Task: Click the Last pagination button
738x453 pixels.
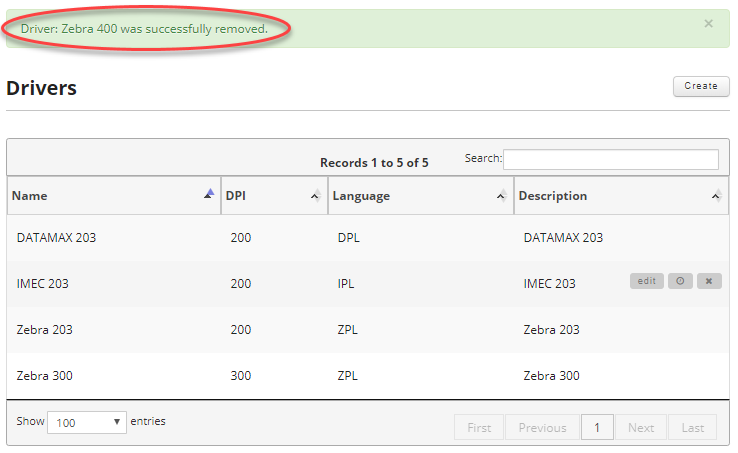Action: coord(692,428)
